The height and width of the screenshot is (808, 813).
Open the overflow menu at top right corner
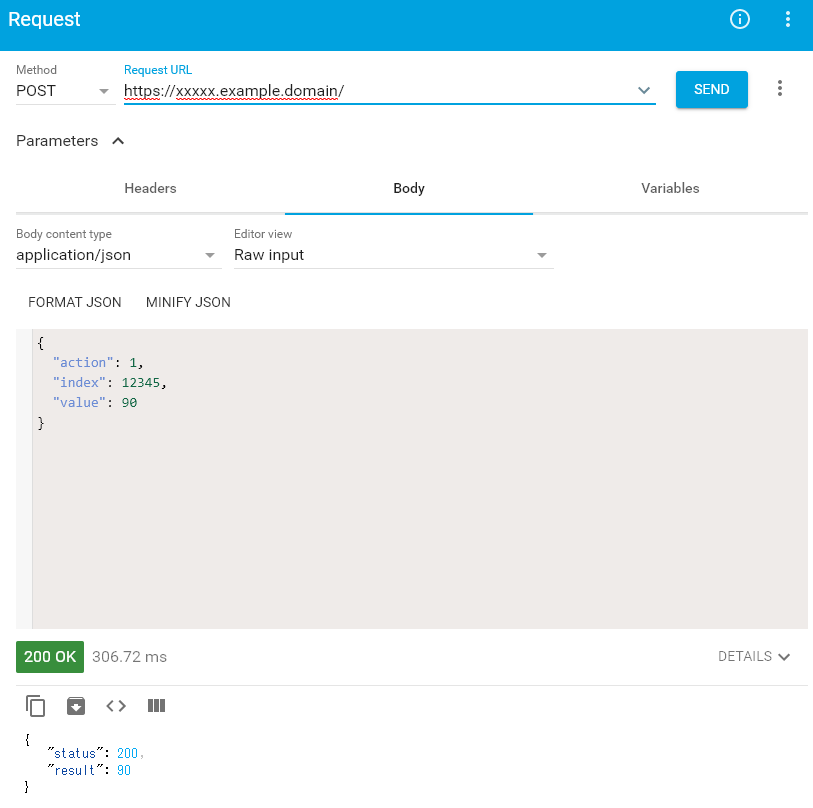[x=788, y=19]
